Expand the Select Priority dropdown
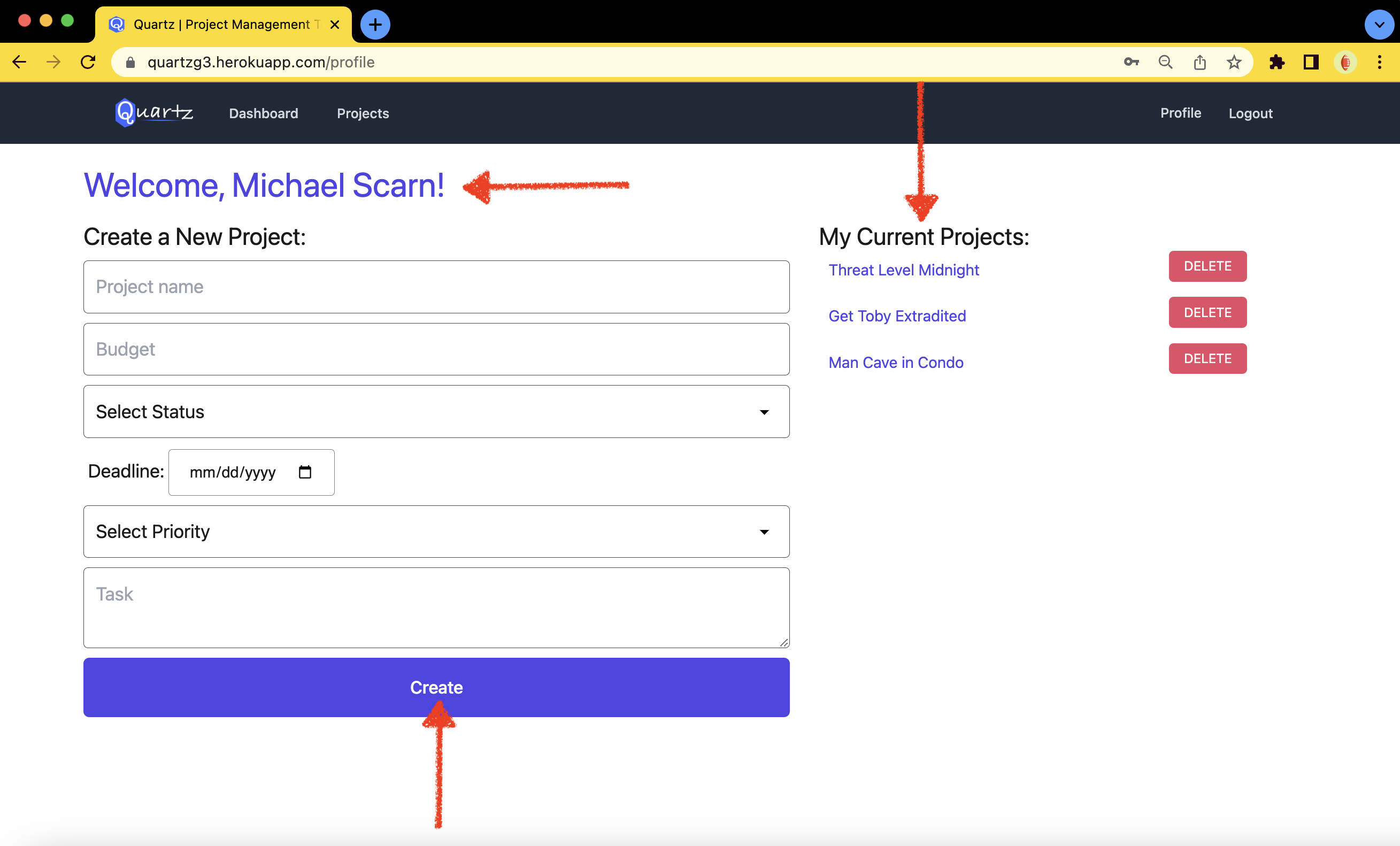The width and height of the screenshot is (1400, 846). [436, 532]
